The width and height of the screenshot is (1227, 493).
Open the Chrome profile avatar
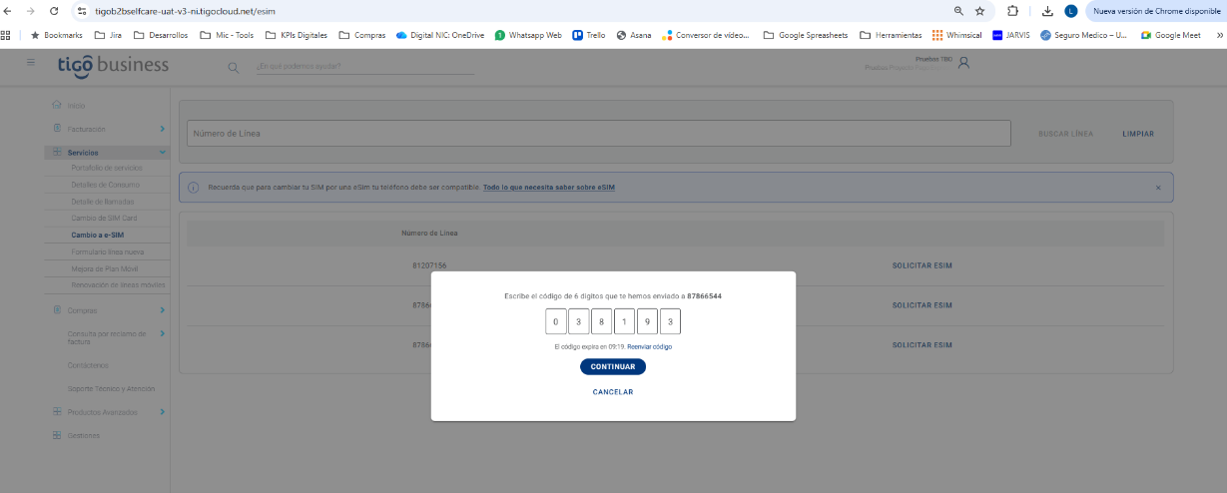[1071, 11]
